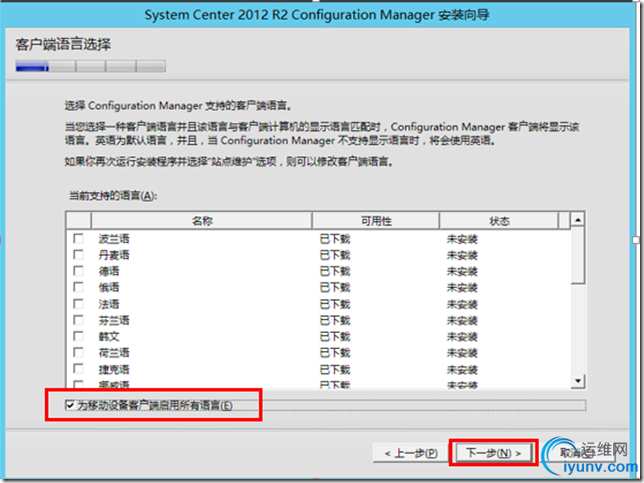
Task: Sort by the 状态 column header
Action: pos(499,221)
